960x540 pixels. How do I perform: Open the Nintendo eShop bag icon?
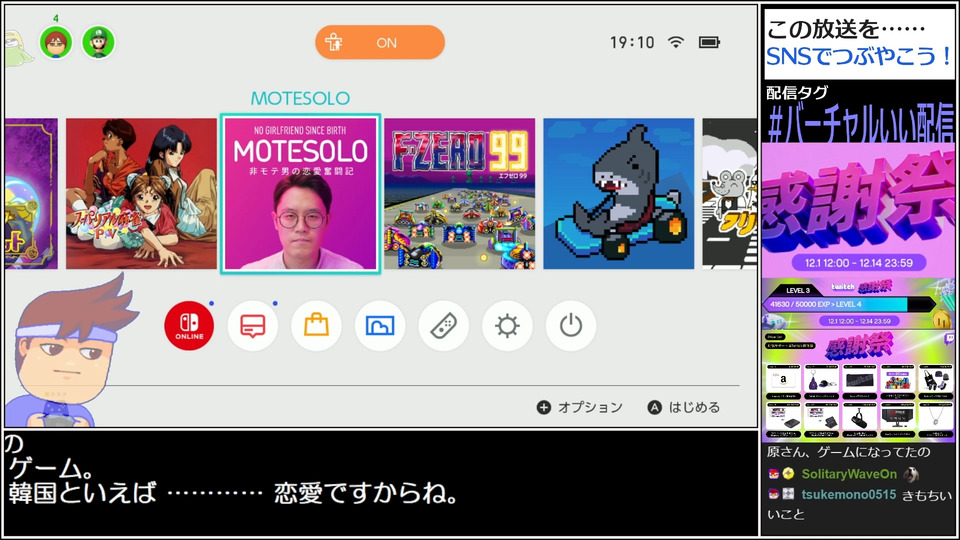click(317, 326)
